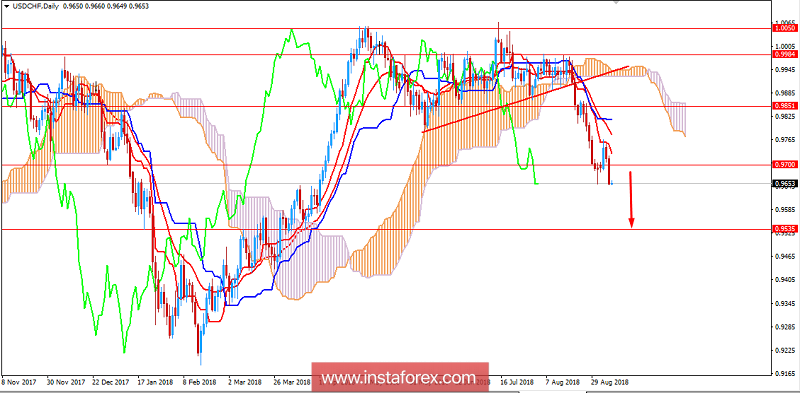Click the 16 Jul 2018 date label

click(x=518, y=382)
